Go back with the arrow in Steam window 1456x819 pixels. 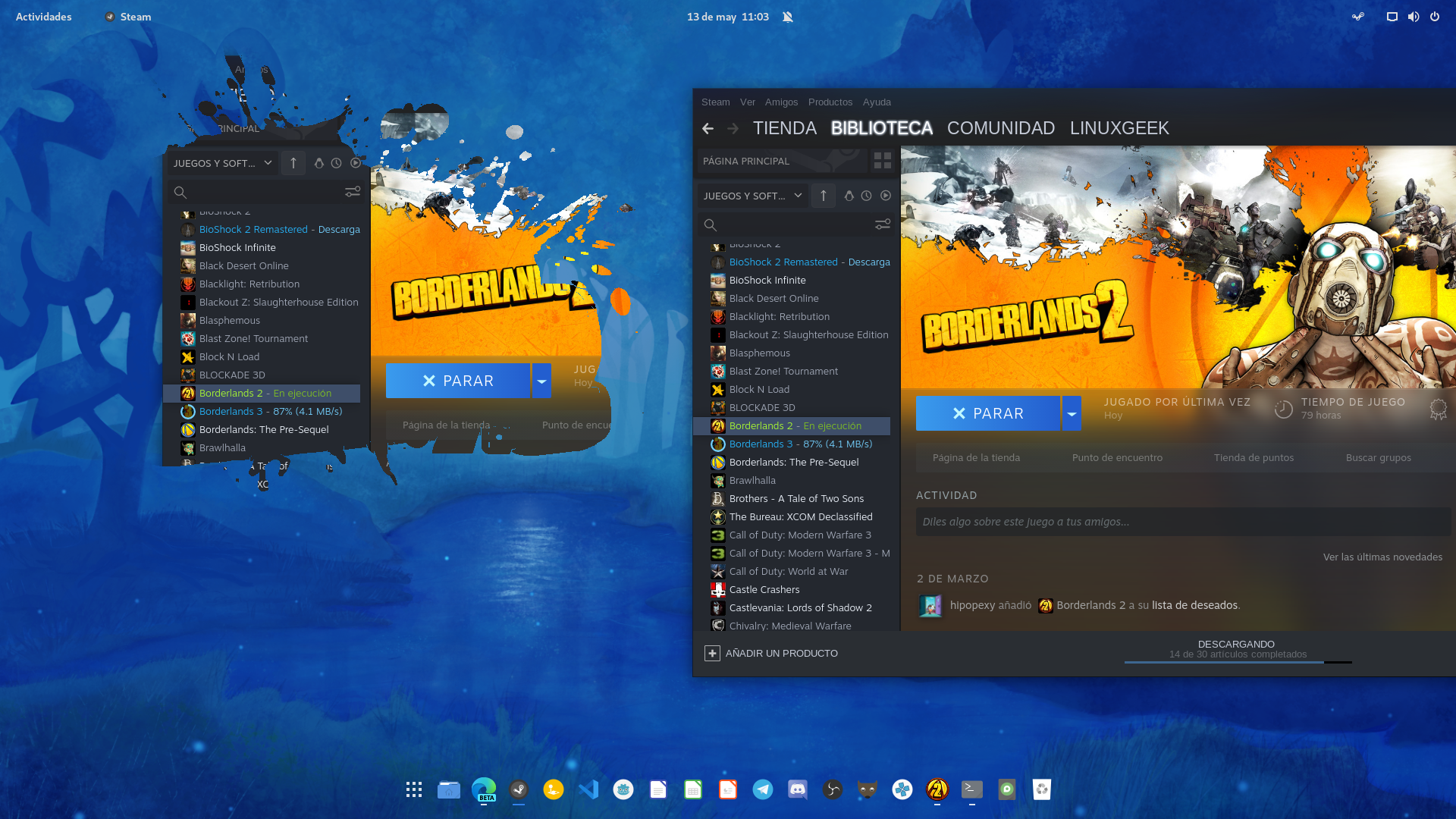[x=708, y=129]
